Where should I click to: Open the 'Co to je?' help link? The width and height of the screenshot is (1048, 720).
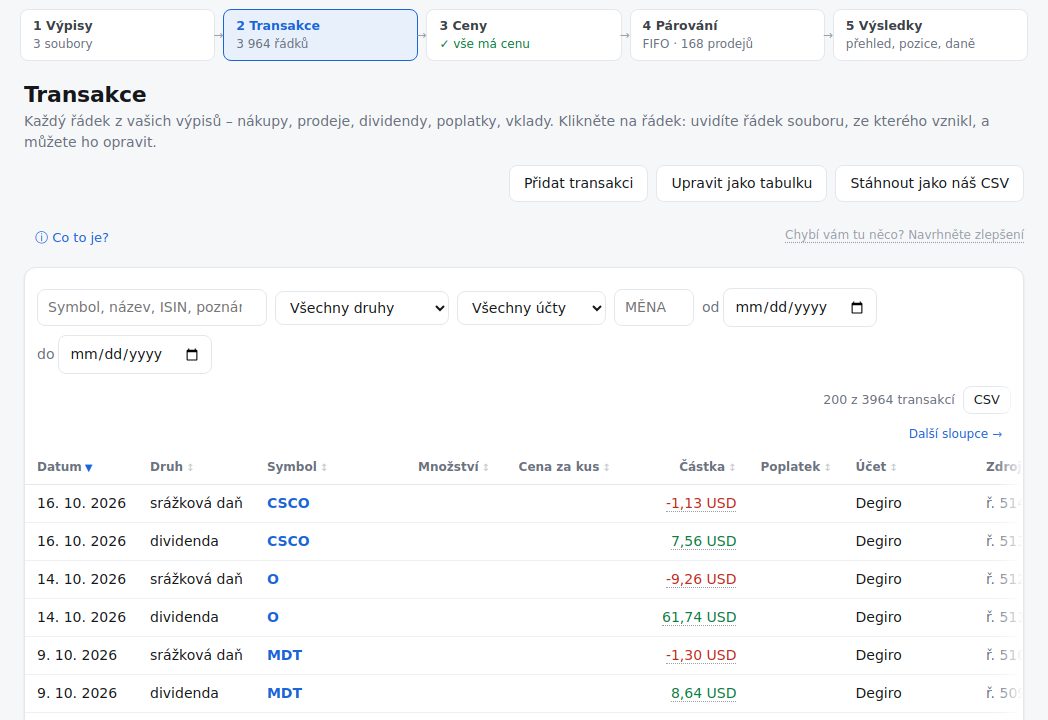pos(72,237)
